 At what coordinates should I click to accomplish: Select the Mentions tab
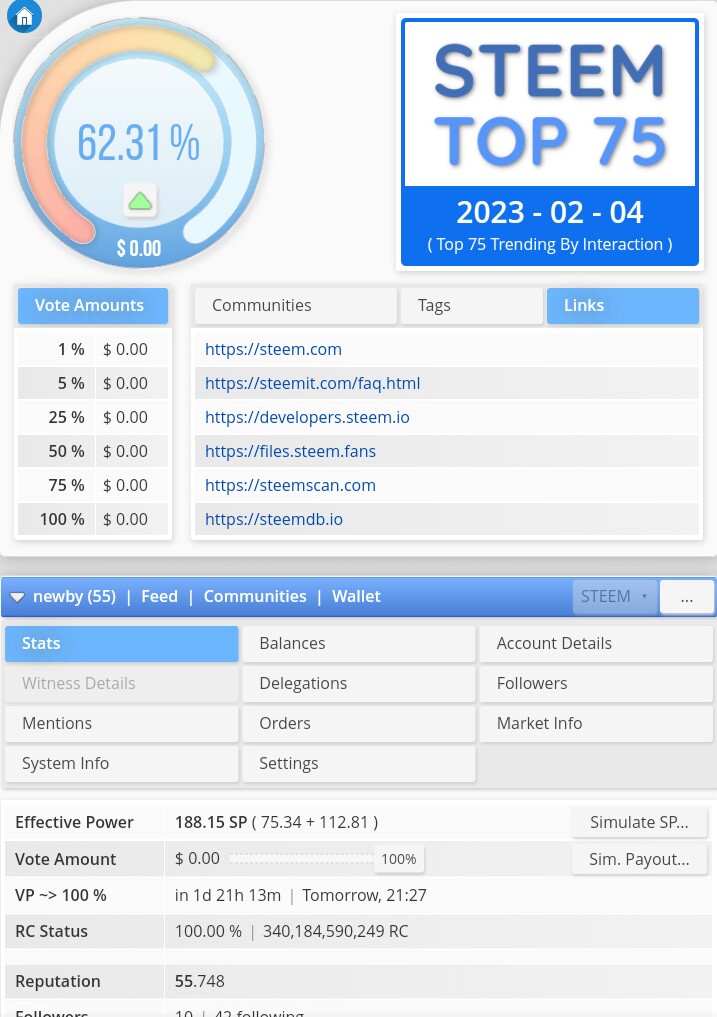(x=122, y=724)
